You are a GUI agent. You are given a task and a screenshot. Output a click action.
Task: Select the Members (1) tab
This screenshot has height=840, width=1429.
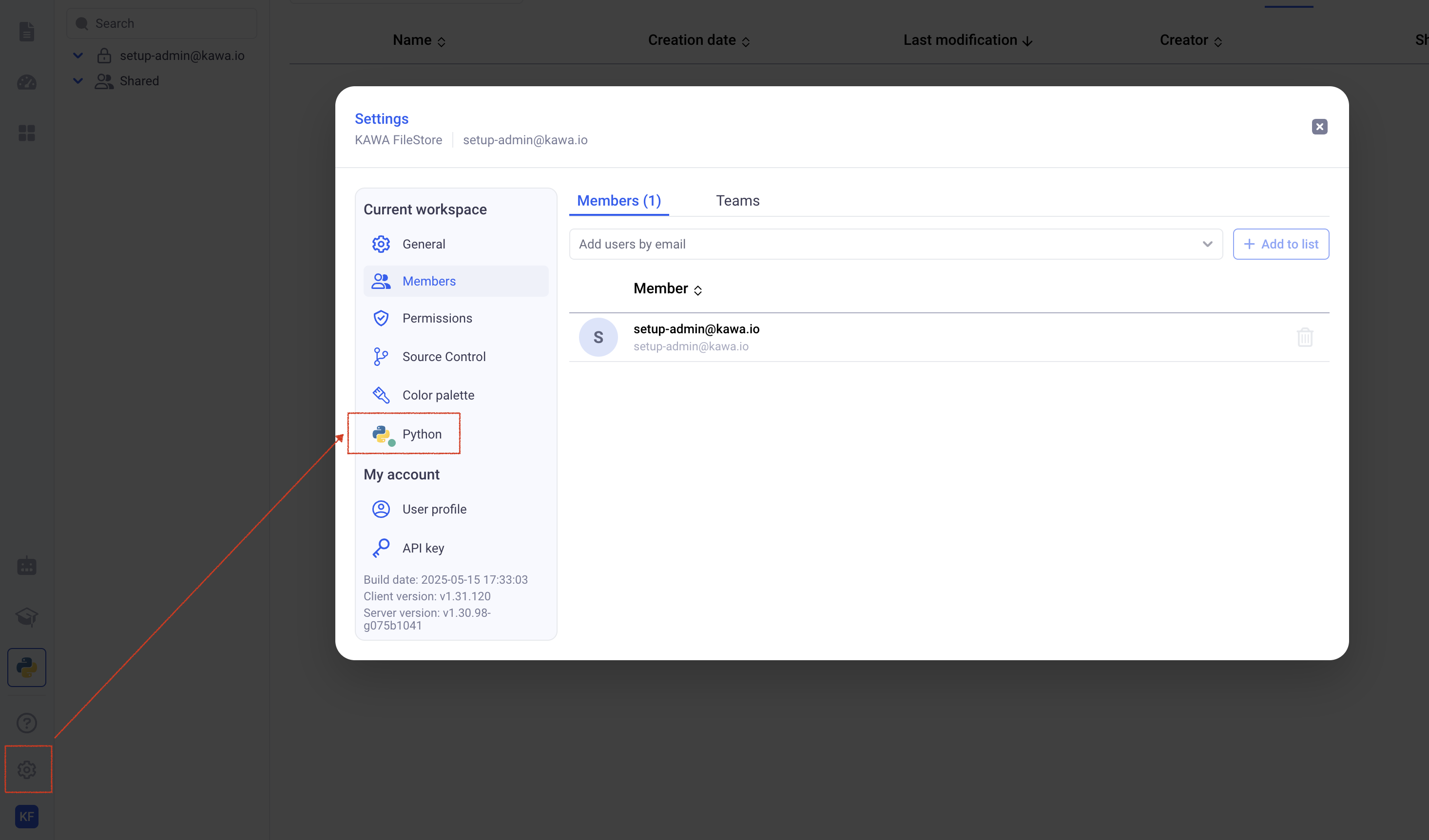coord(618,201)
